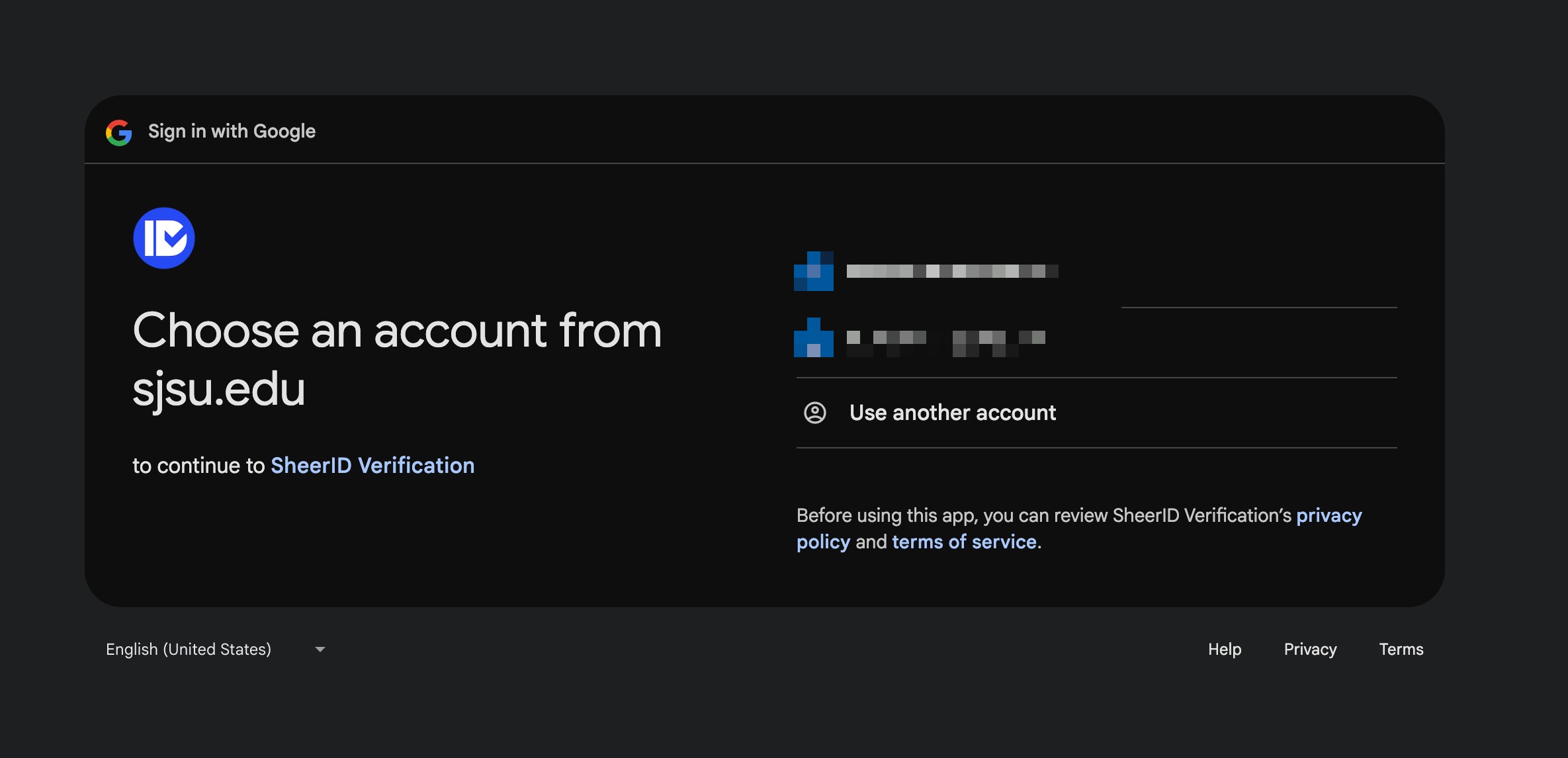The image size is (1568, 758).
Task: Select the second account's pixelated avatar
Action: click(x=814, y=337)
